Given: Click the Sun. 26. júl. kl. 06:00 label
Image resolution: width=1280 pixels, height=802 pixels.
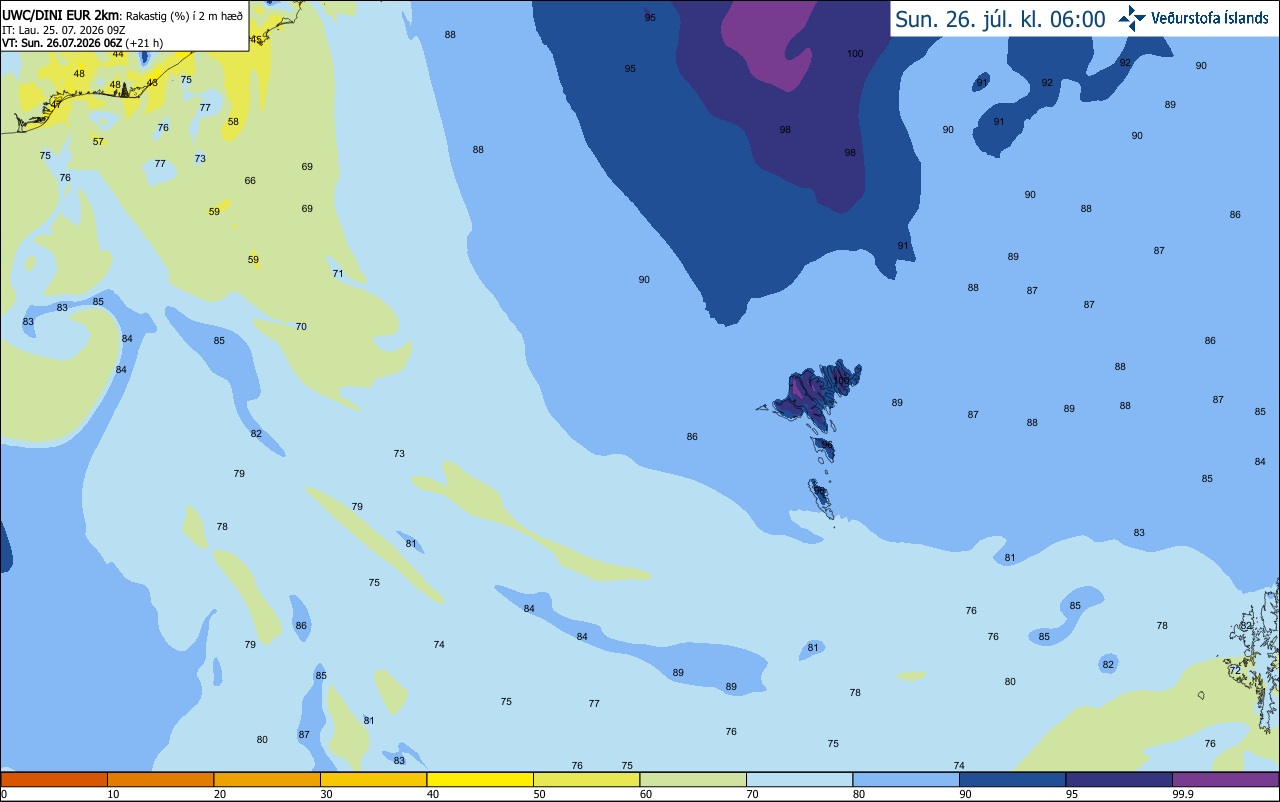Looking at the screenshot, I should pos(1000,19).
